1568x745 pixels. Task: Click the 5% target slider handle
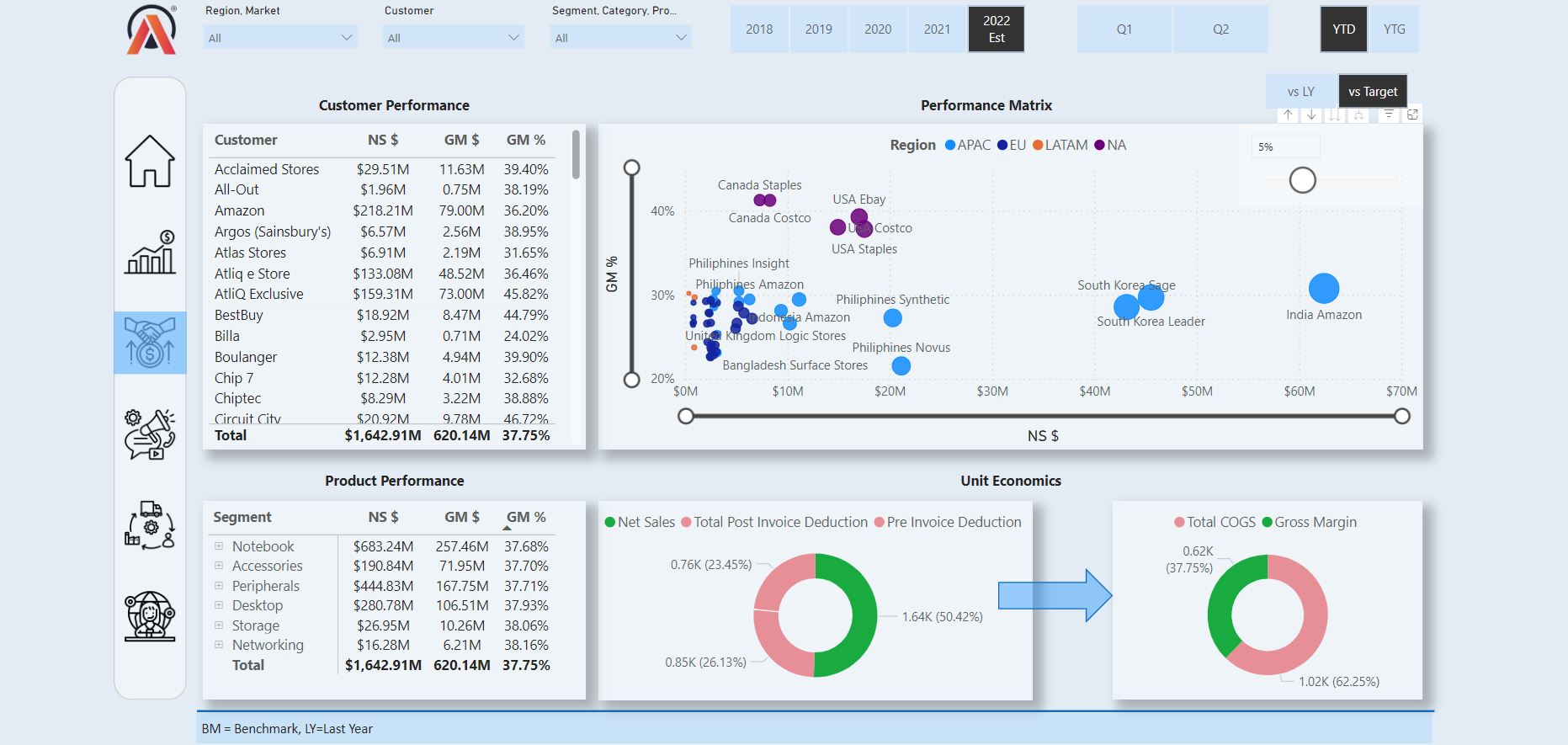[1303, 180]
